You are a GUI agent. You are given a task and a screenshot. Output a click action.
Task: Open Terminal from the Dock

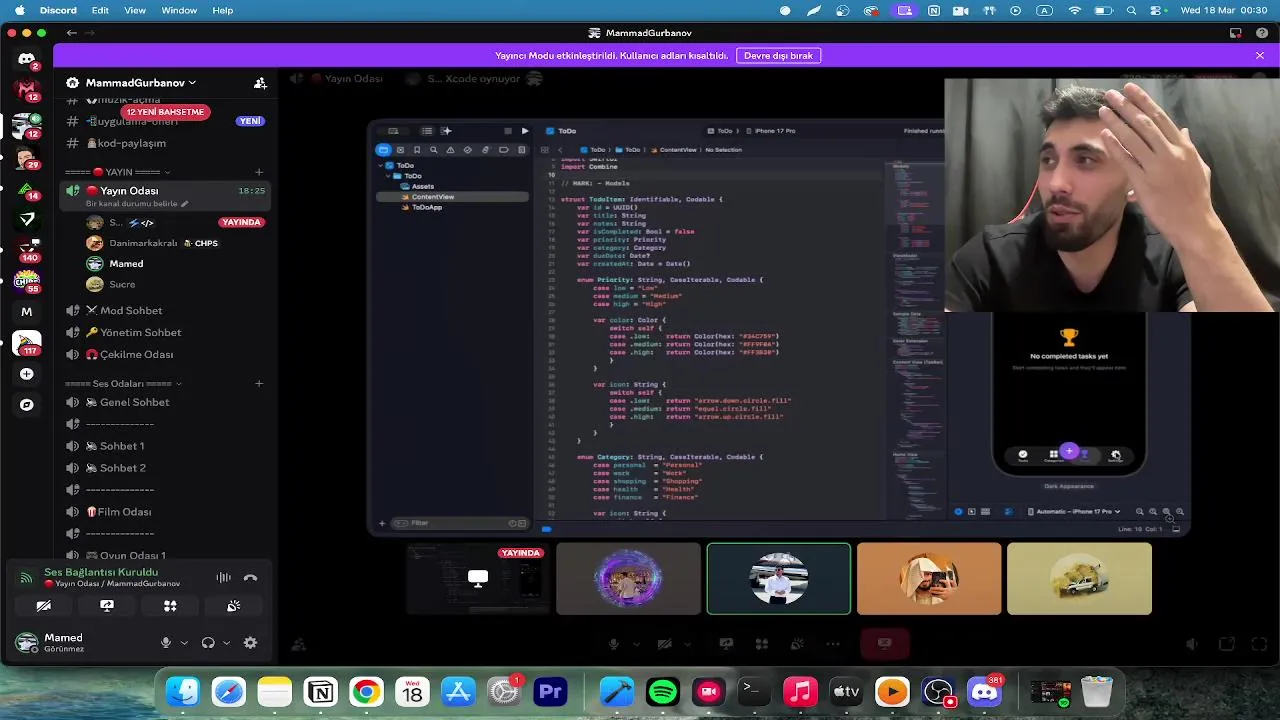(755, 691)
